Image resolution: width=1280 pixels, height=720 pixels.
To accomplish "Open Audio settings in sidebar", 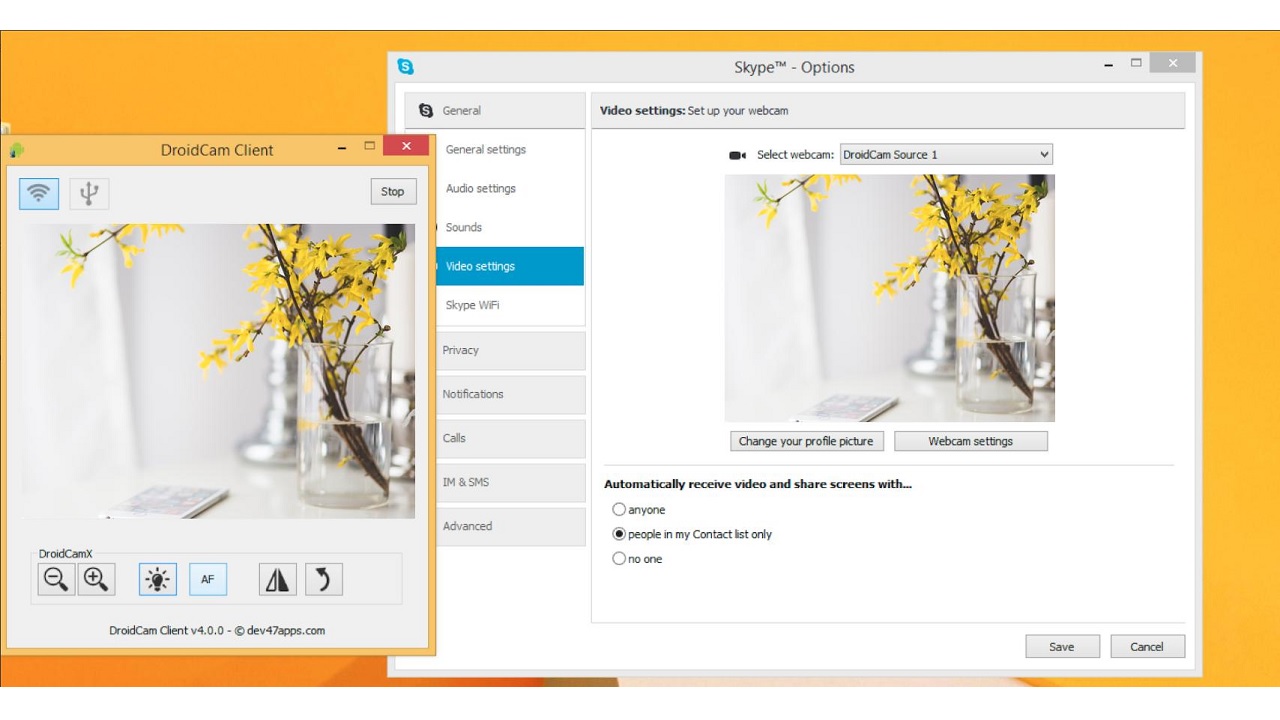I will pyautogui.click(x=481, y=189).
